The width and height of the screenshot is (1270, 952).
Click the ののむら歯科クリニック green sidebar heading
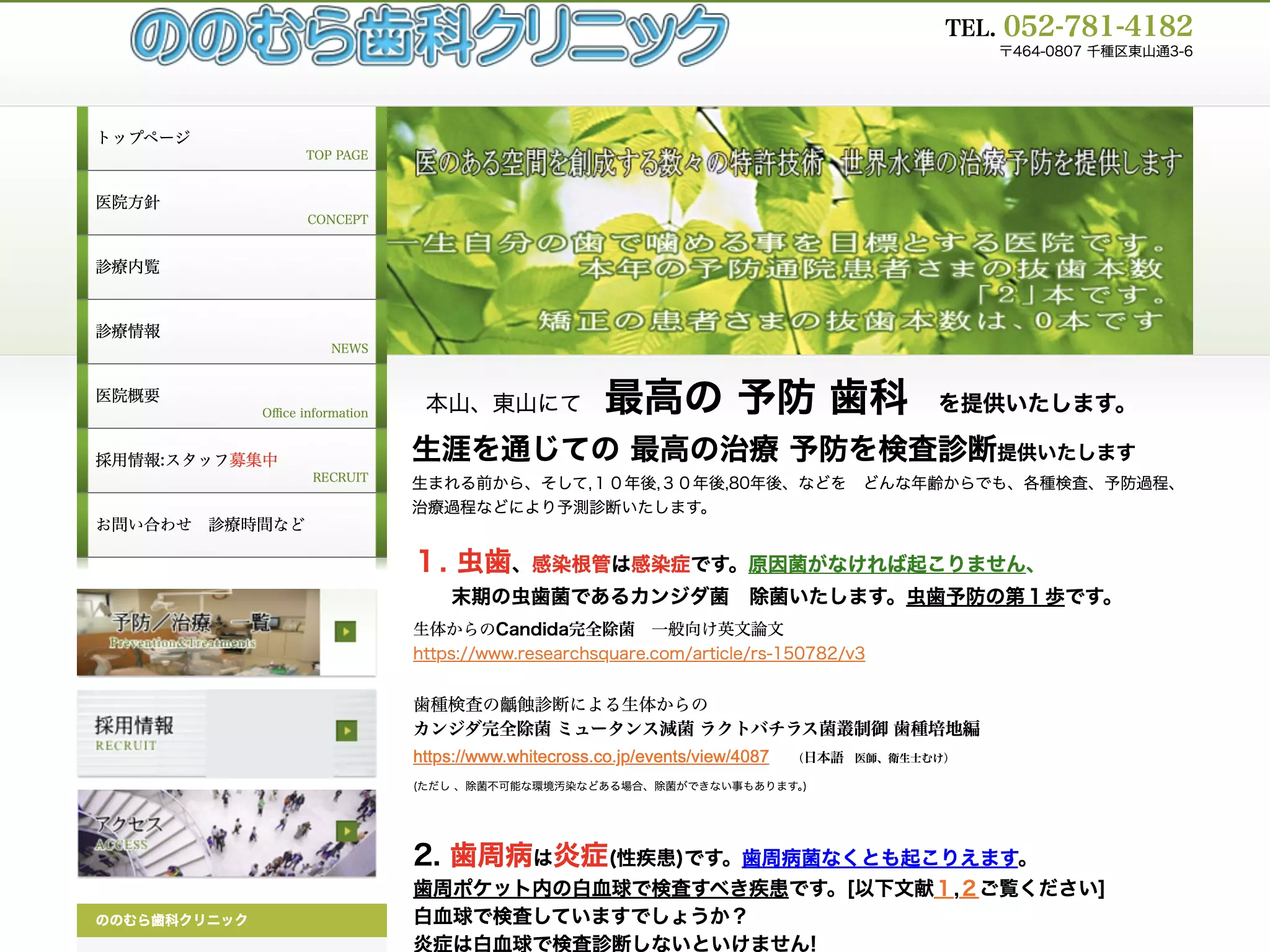point(232,920)
